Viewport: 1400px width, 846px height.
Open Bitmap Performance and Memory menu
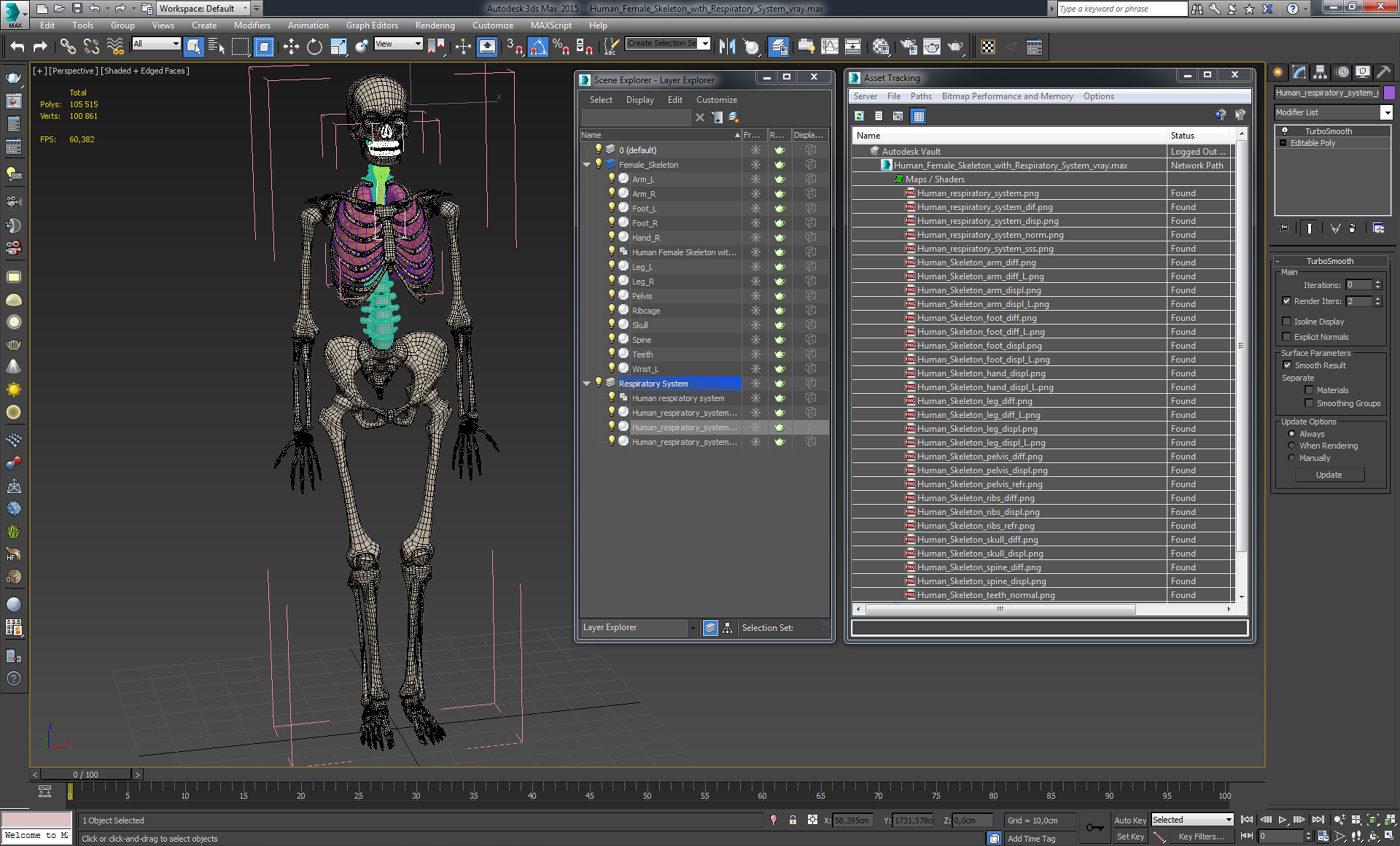click(x=1007, y=96)
